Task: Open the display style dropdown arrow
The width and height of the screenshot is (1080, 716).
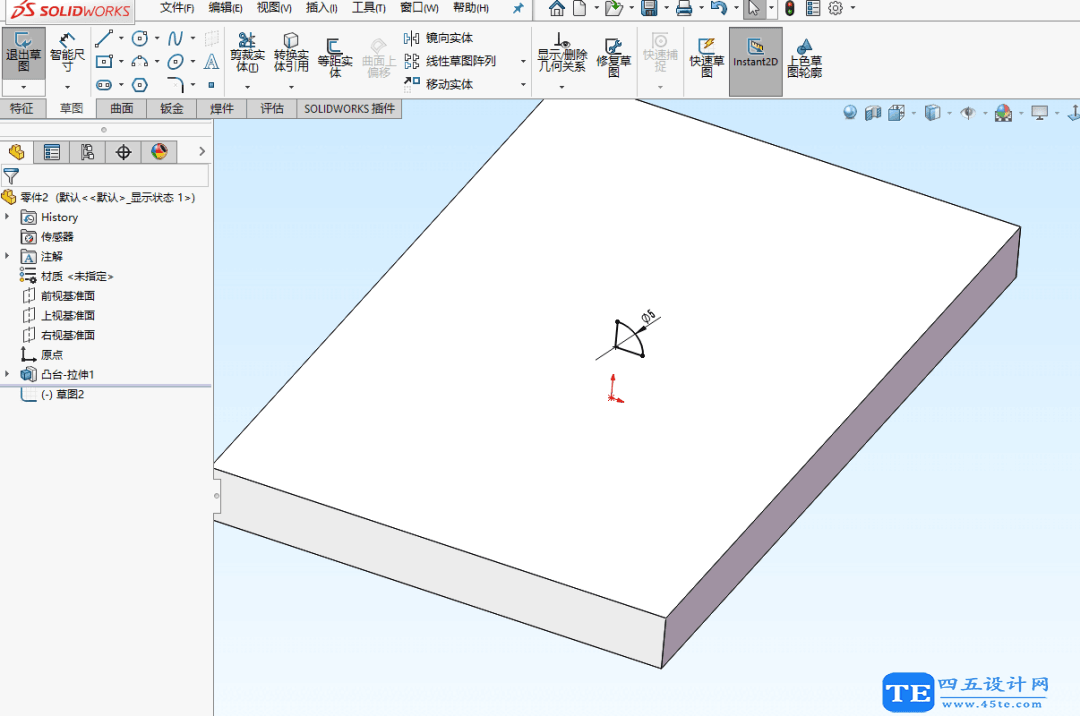Action: (x=949, y=113)
